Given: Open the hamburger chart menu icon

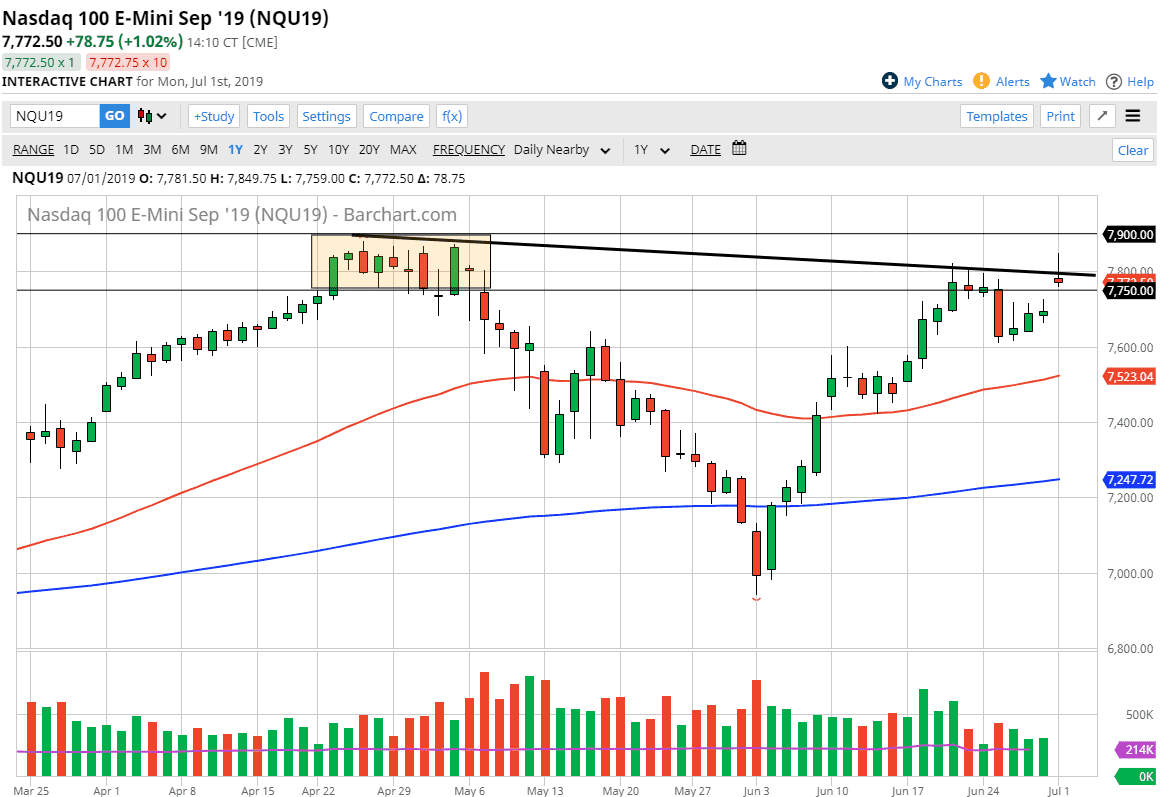Looking at the screenshot, I should (1135, 116).
